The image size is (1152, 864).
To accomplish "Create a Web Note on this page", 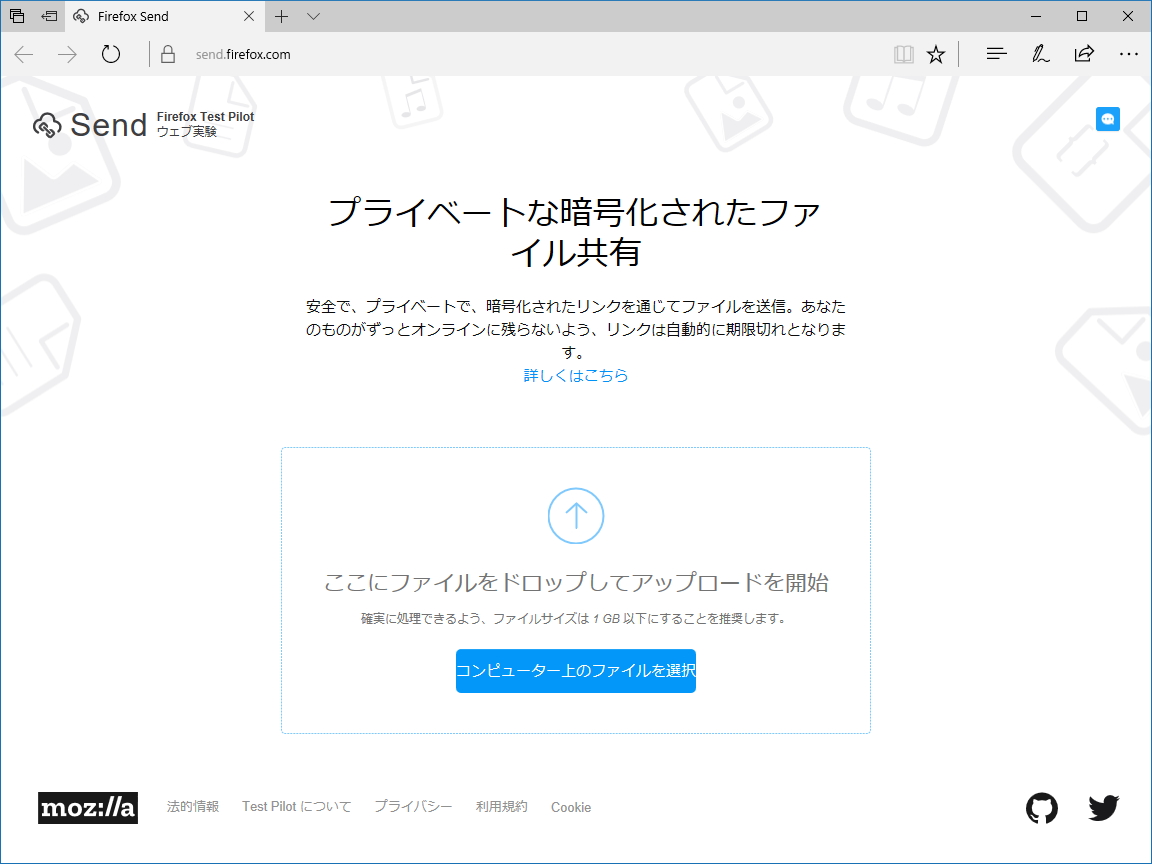I will coord(1040,54).
